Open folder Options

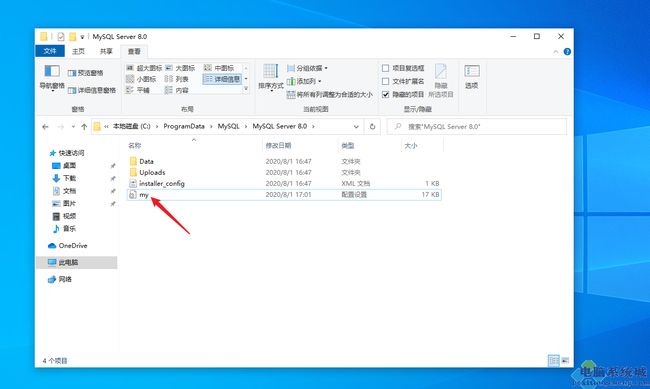[x=472, y=78]
